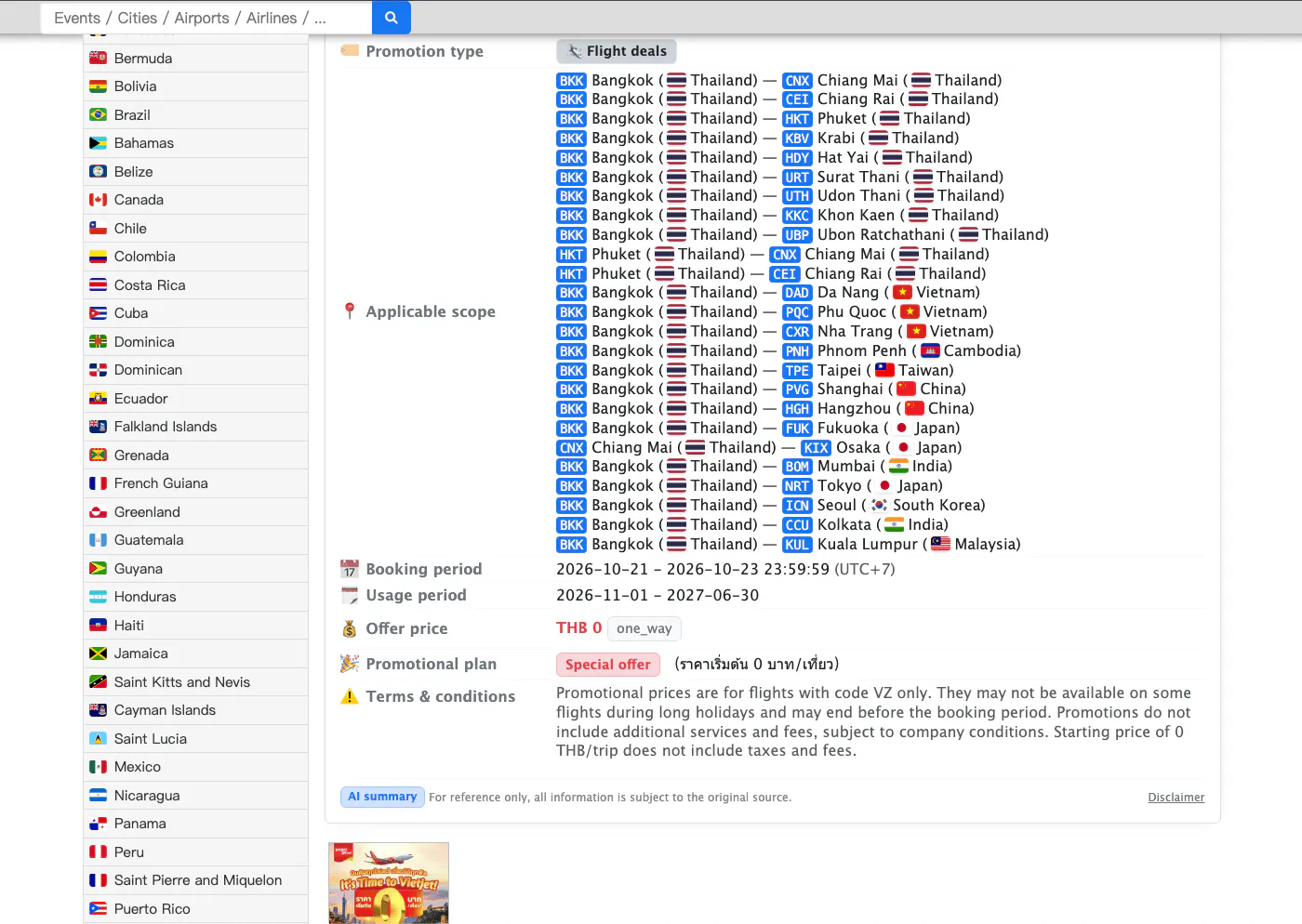1302x924 pixels.
Task: Click the Honduras flag icon
Action: [x=98, y=597]
